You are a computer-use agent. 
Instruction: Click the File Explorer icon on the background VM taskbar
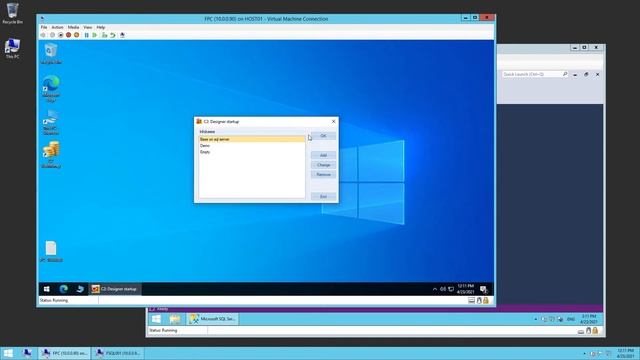tap(175, 319)
